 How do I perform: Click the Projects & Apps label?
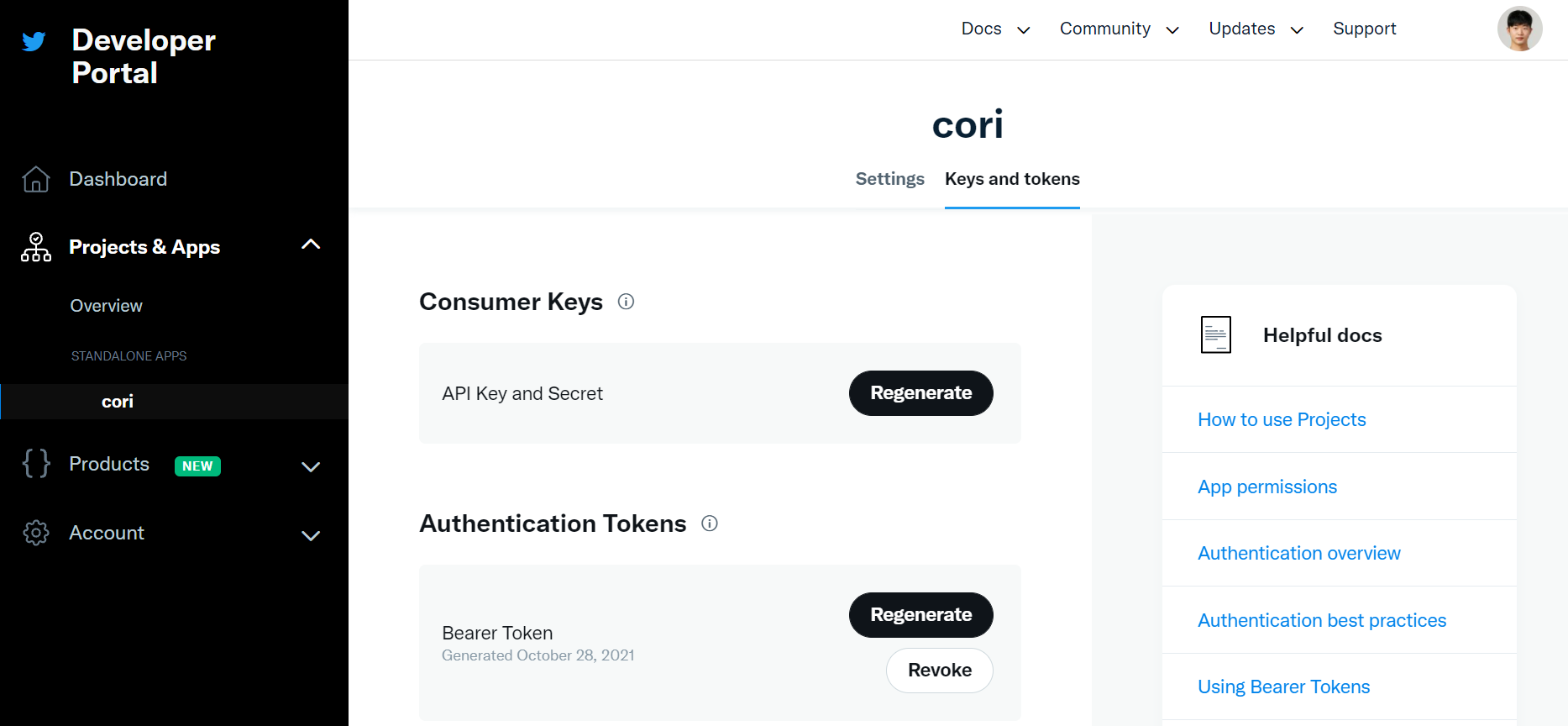pyautogui.click(x=144, y=247)
